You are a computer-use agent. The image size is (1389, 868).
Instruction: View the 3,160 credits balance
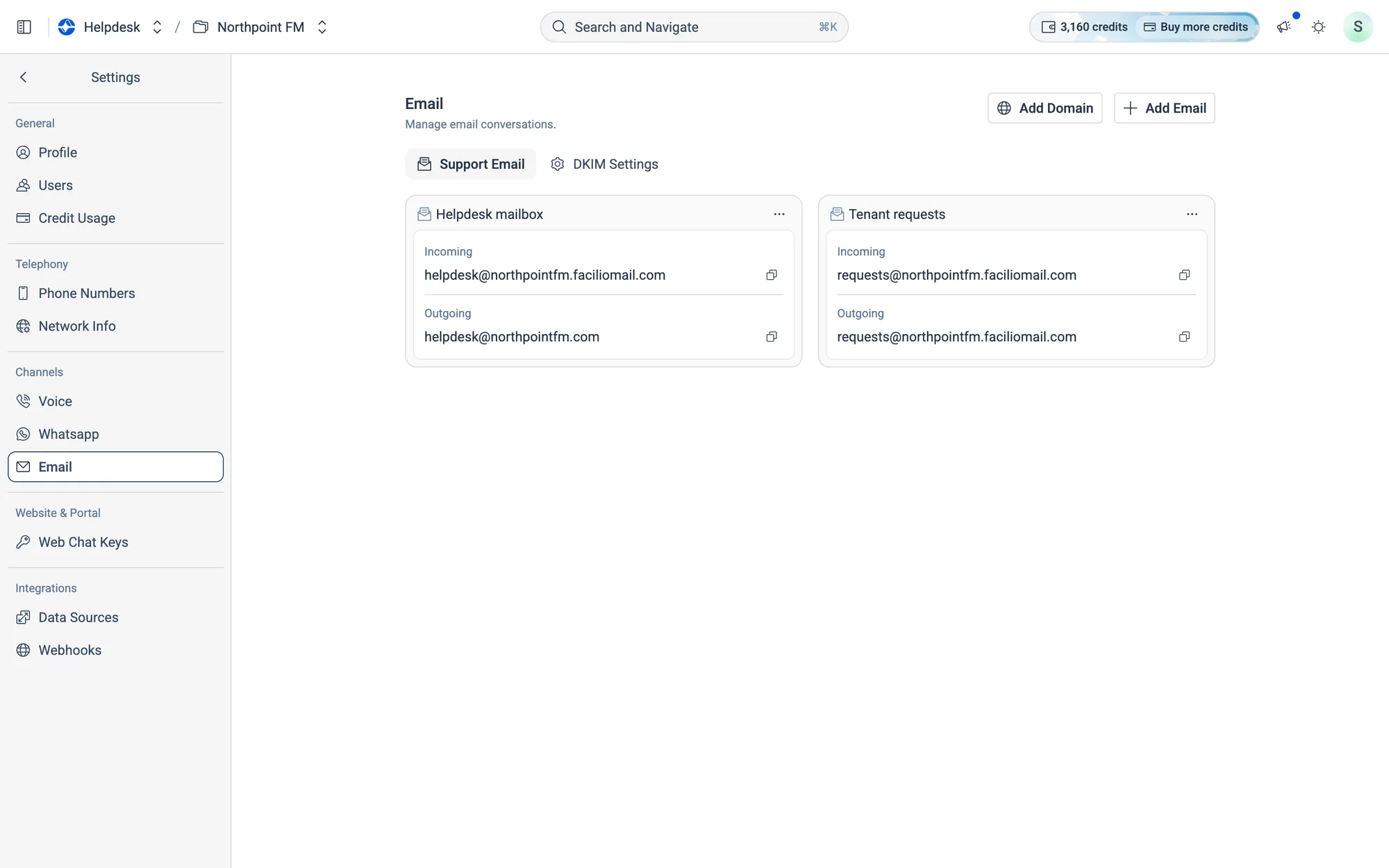1084,27
